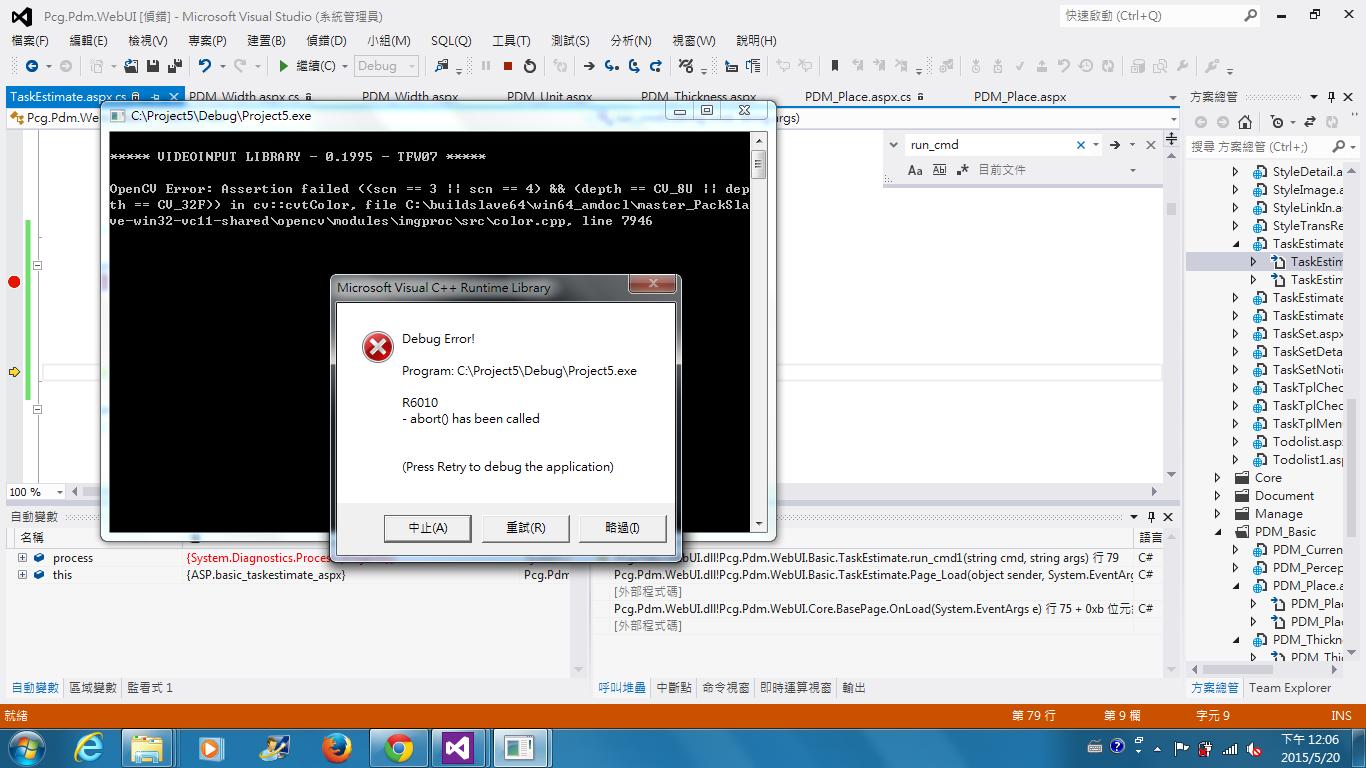Open the 工具(T) menu

click(511, 41)
